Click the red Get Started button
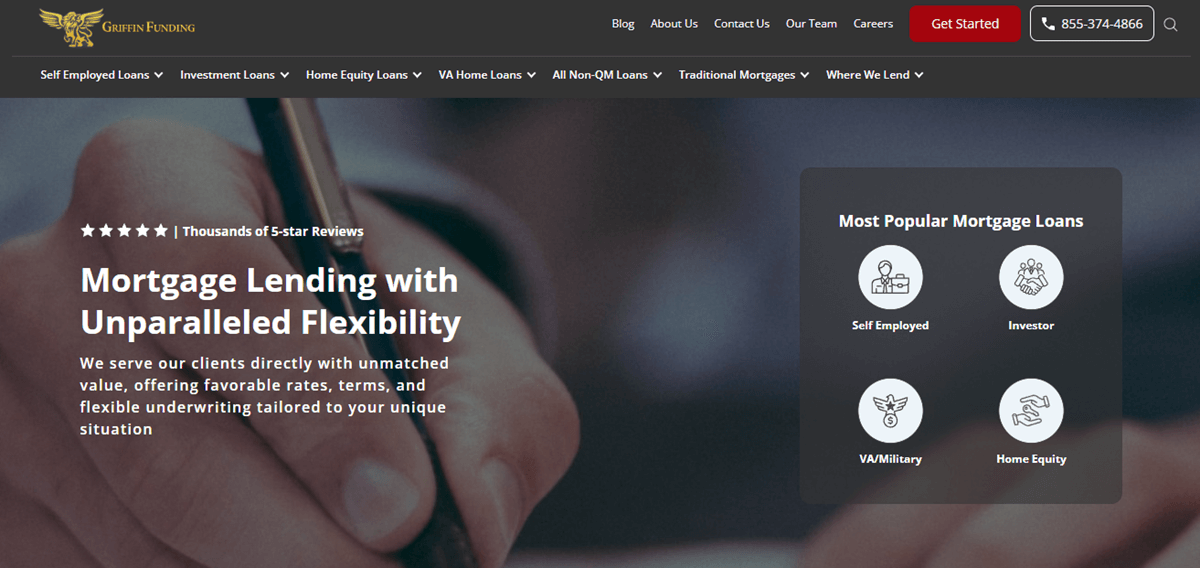 coord(965,24)
